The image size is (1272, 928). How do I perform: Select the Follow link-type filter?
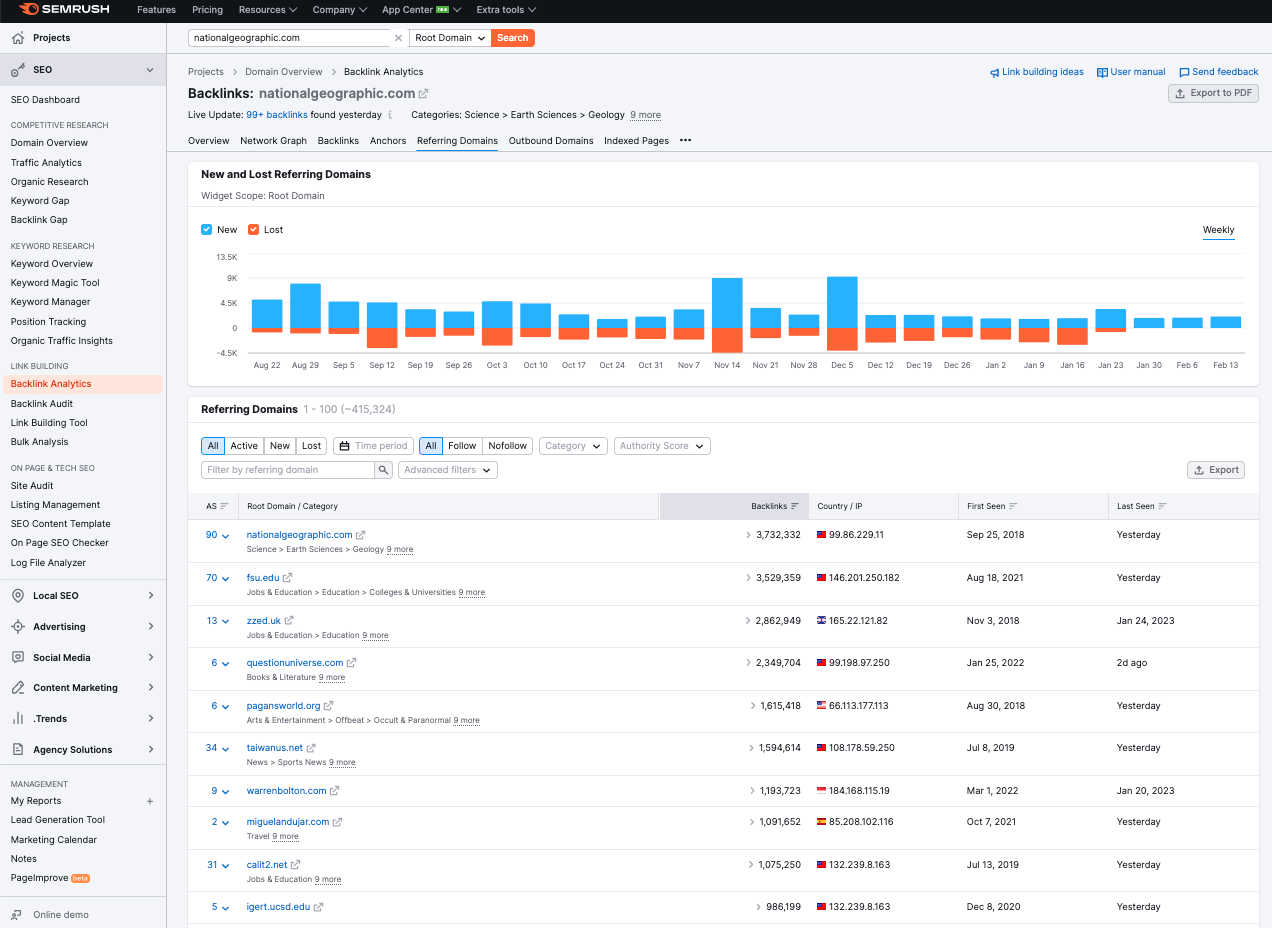point(462,446)
